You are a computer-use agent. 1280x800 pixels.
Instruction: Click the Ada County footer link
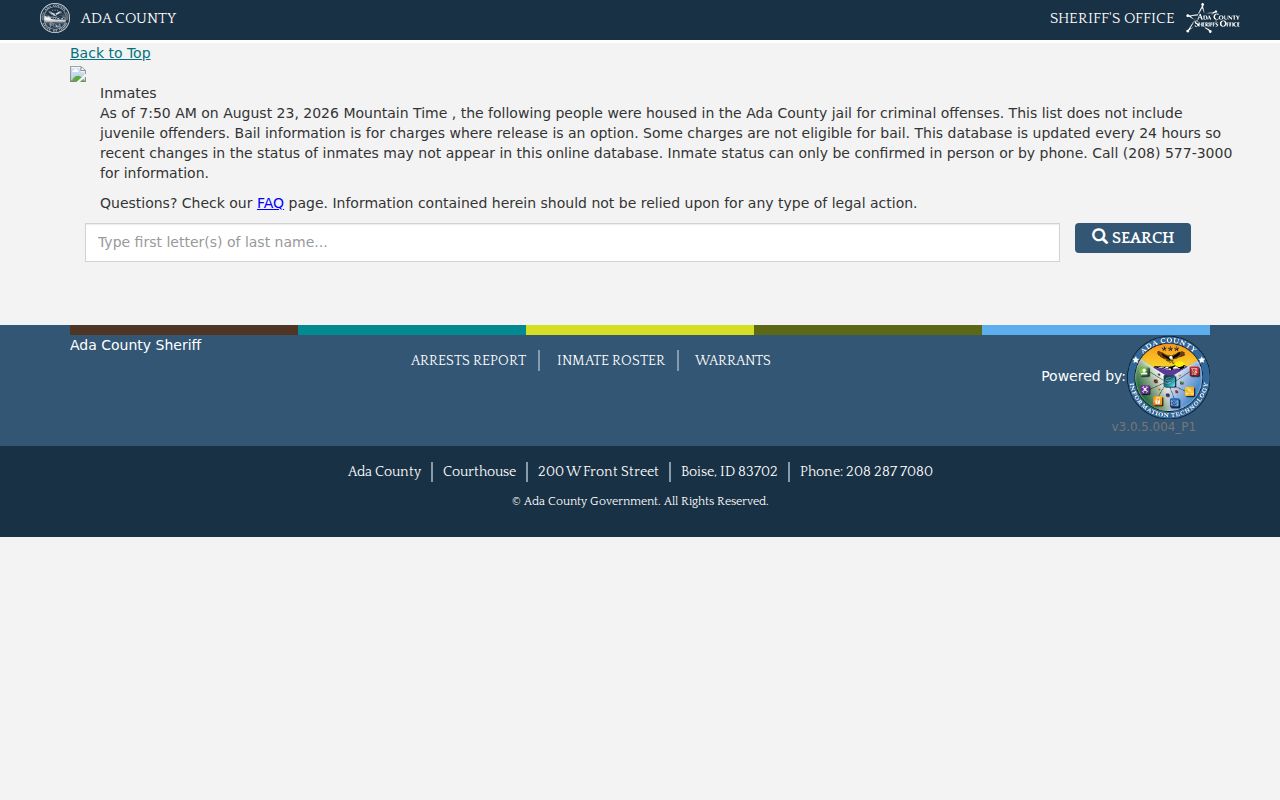(384, 471)
